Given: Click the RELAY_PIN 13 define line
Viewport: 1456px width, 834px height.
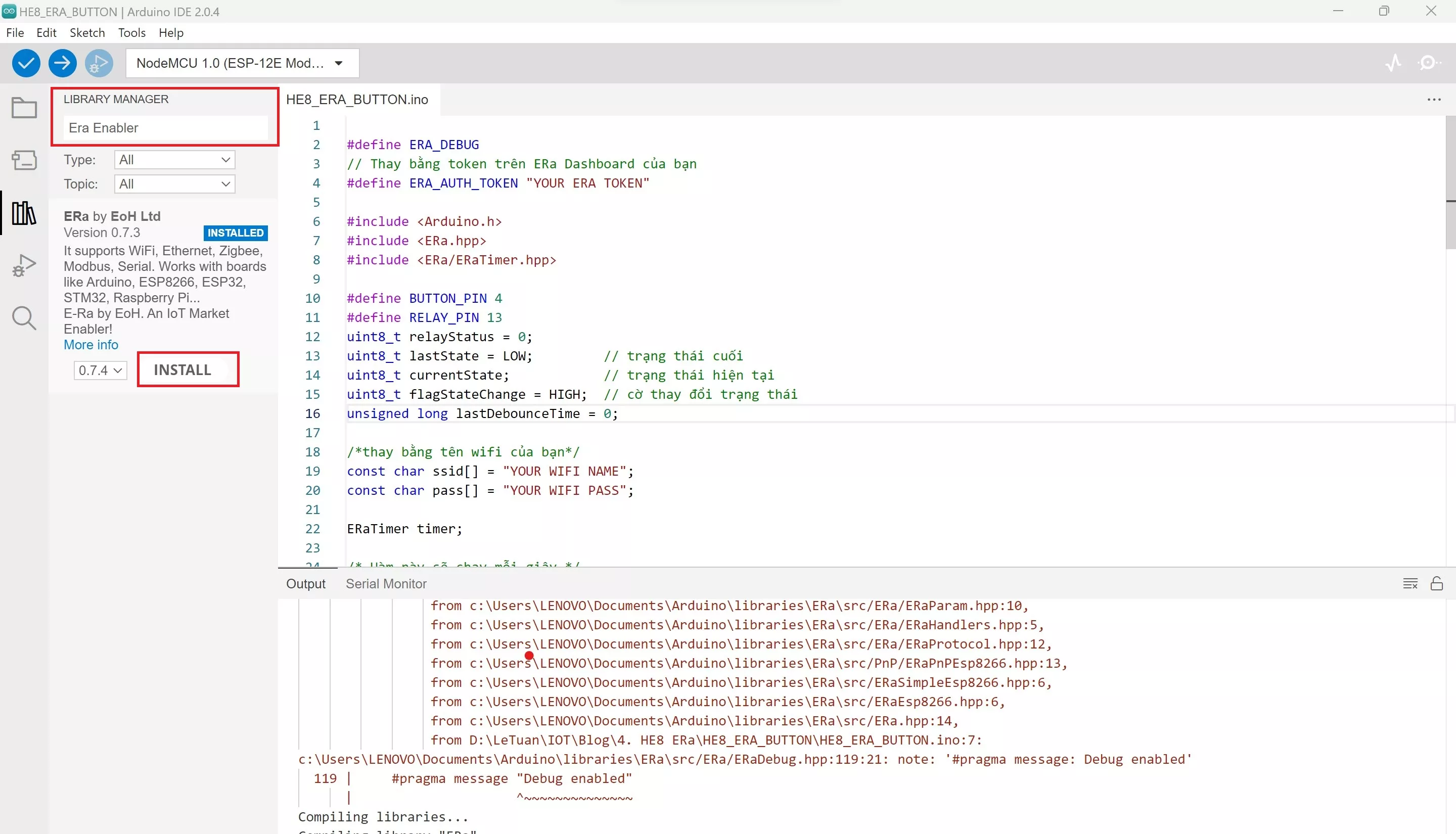Looking at the screenshot, I should 425,317.
